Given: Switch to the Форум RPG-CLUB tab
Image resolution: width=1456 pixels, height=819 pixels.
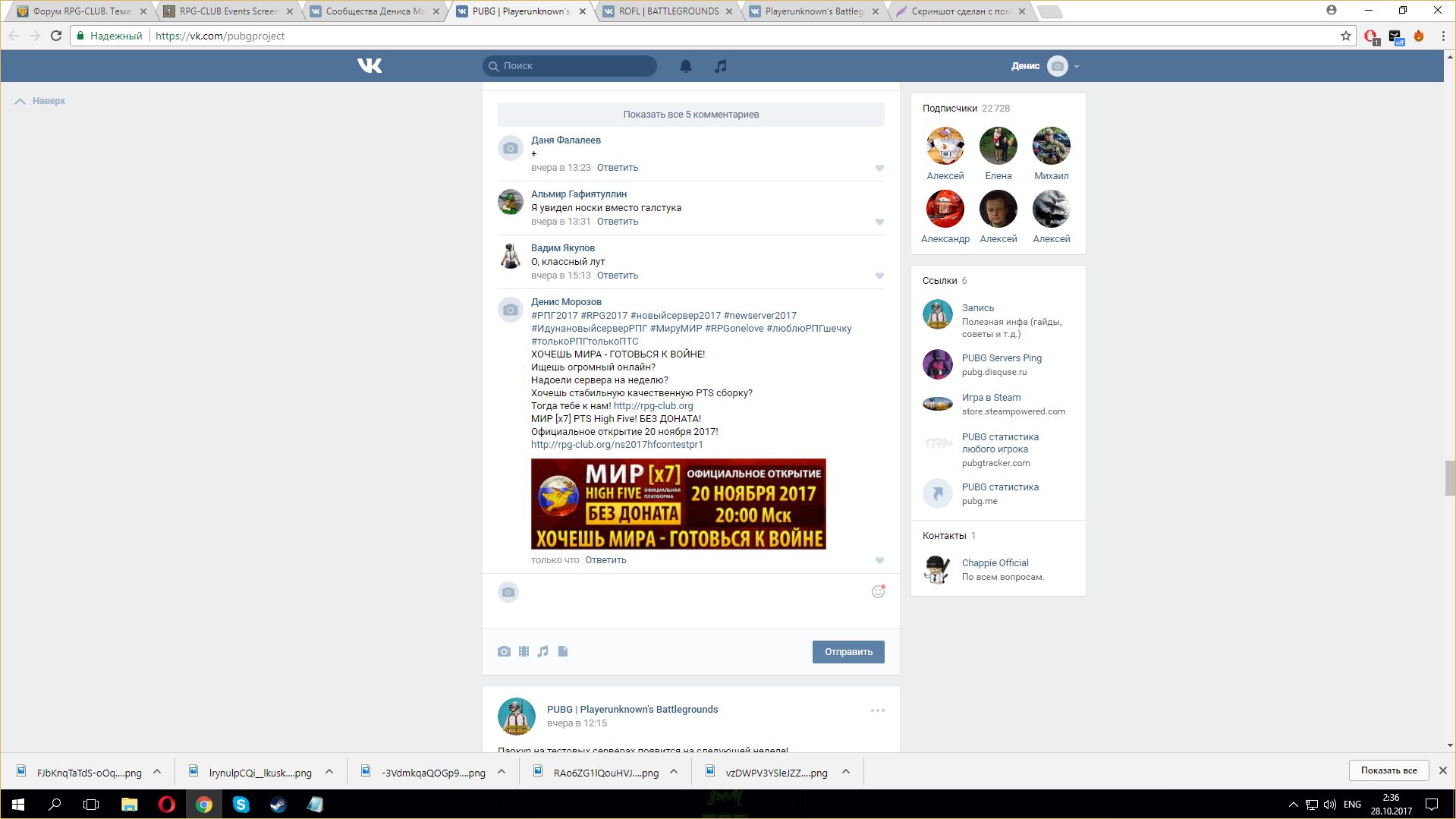Looking at the screenshot, I should click(x=82, y=11).
